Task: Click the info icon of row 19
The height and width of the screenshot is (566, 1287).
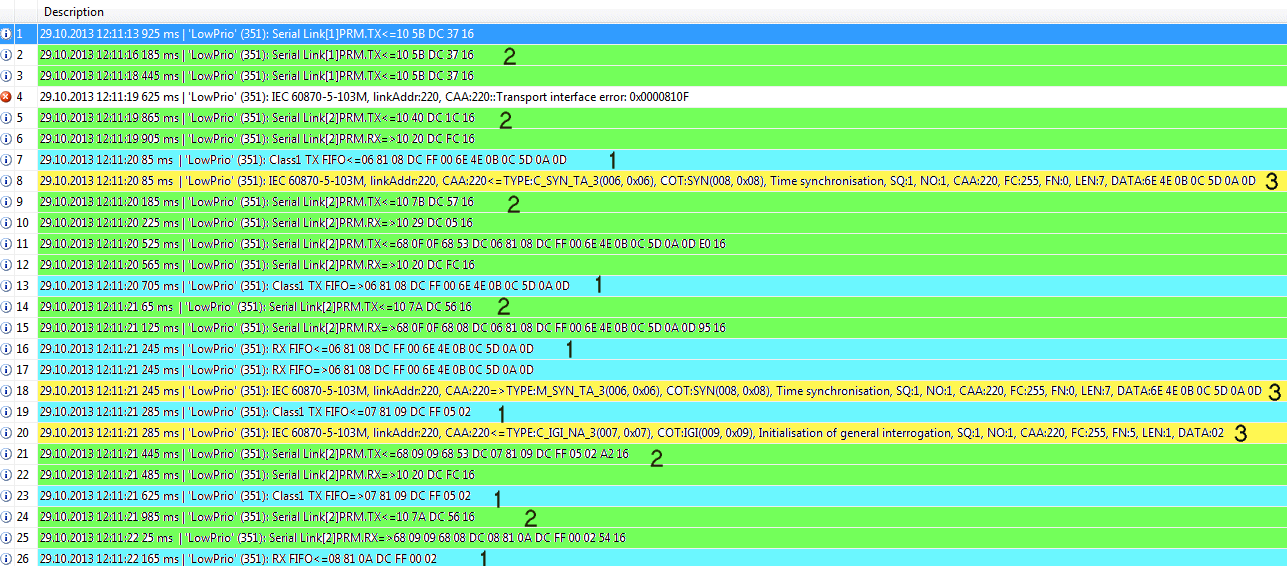Action: click(7, 412)
